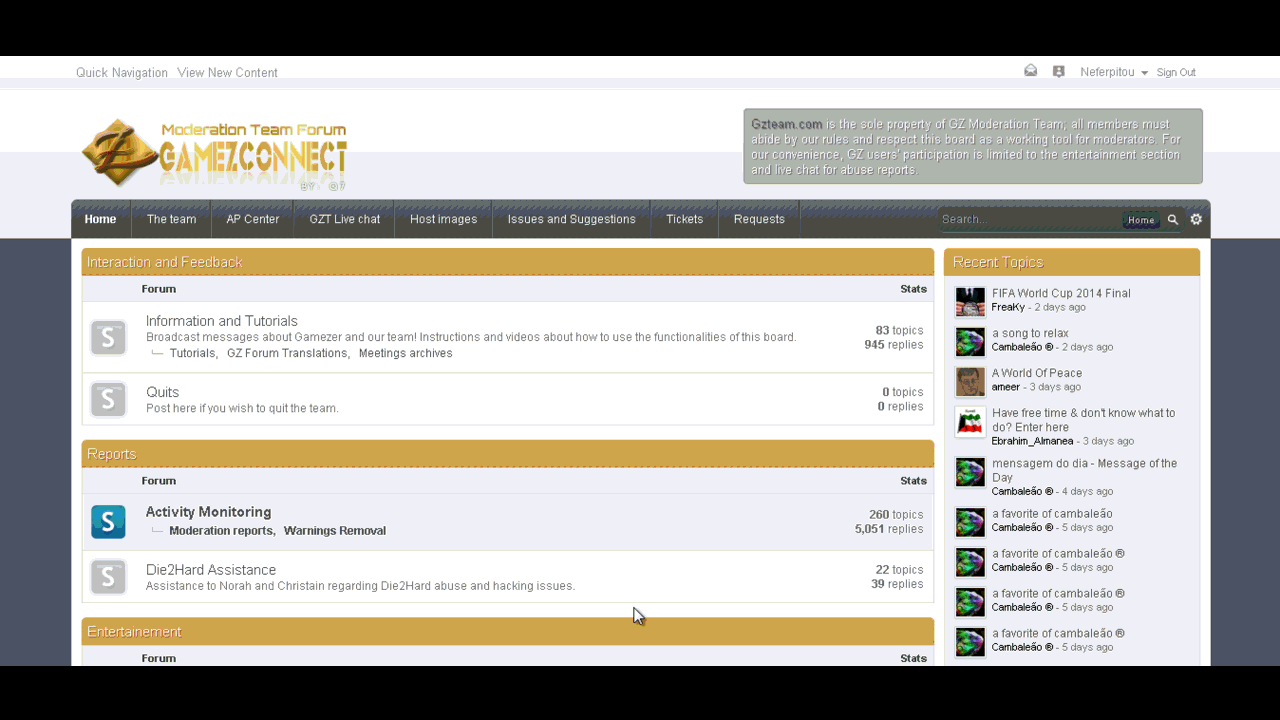
Task: Click the 945 replies stat
Action: [894, 345]
